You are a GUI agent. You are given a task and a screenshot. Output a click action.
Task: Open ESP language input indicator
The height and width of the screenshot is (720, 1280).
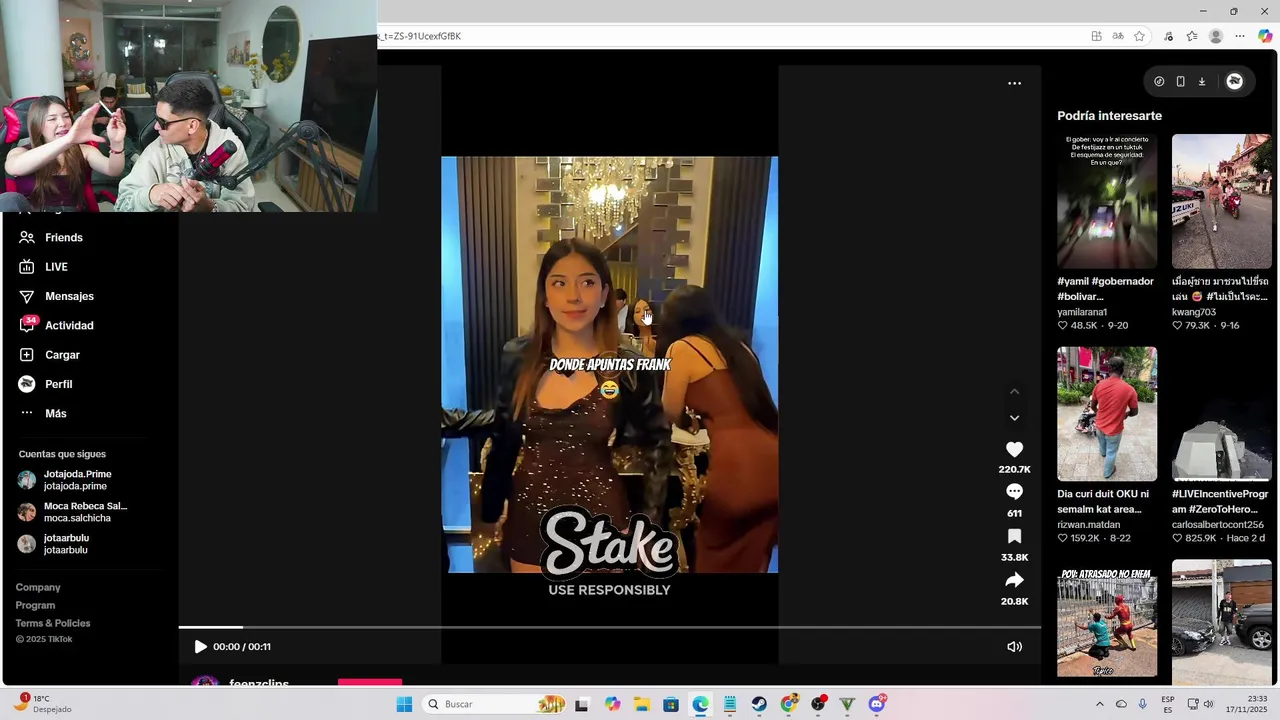(x=1168, y=704)
